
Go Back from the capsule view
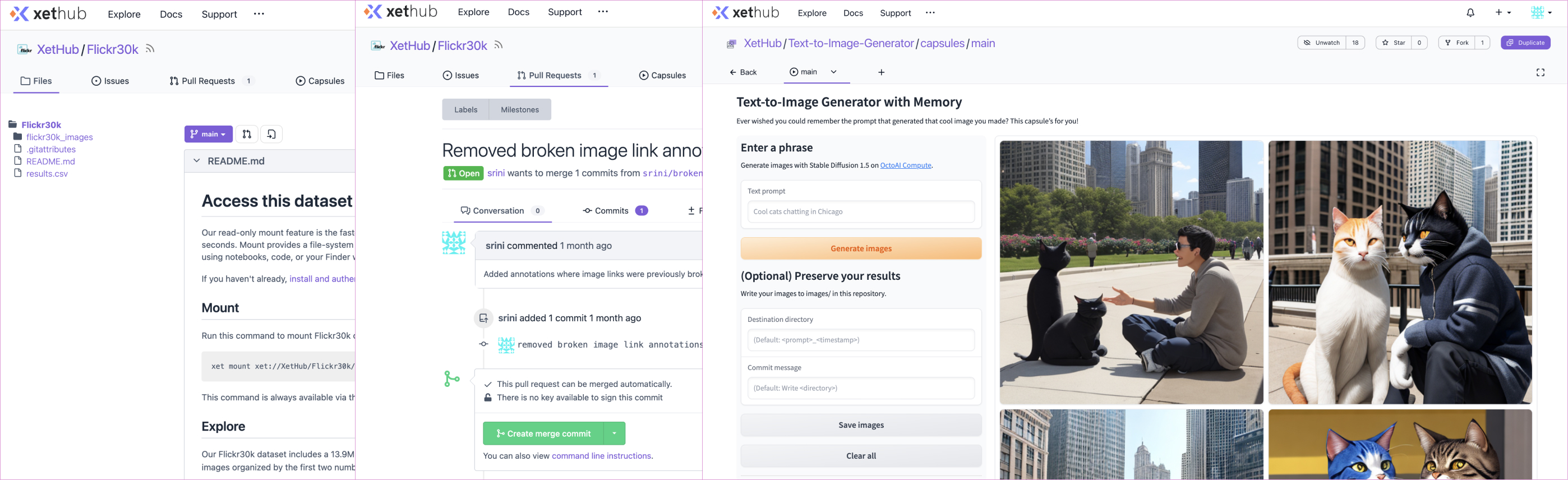coord(743,72)
